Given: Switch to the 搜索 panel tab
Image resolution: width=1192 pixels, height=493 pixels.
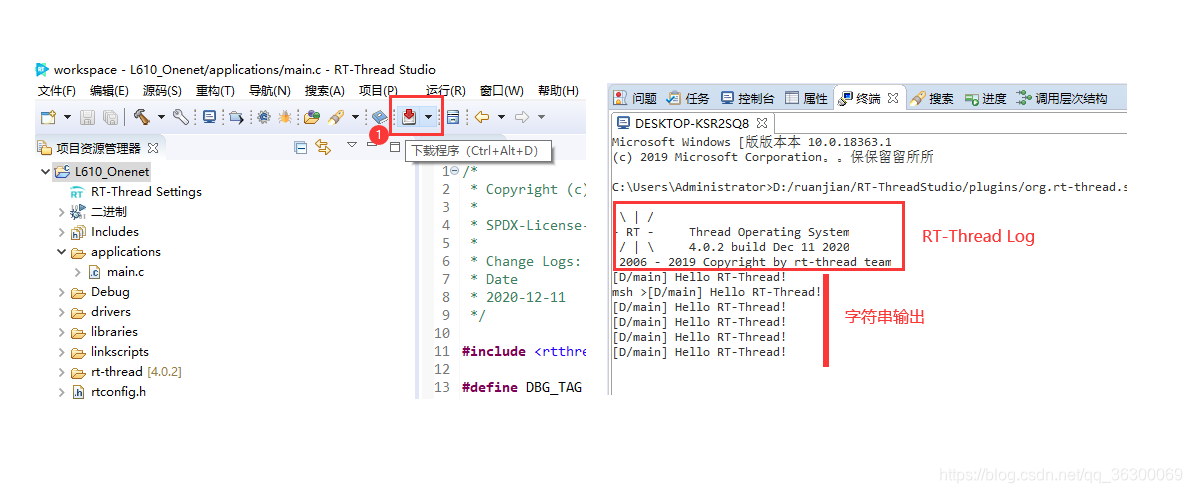Looking at the screenshot, I should point(933,98).
